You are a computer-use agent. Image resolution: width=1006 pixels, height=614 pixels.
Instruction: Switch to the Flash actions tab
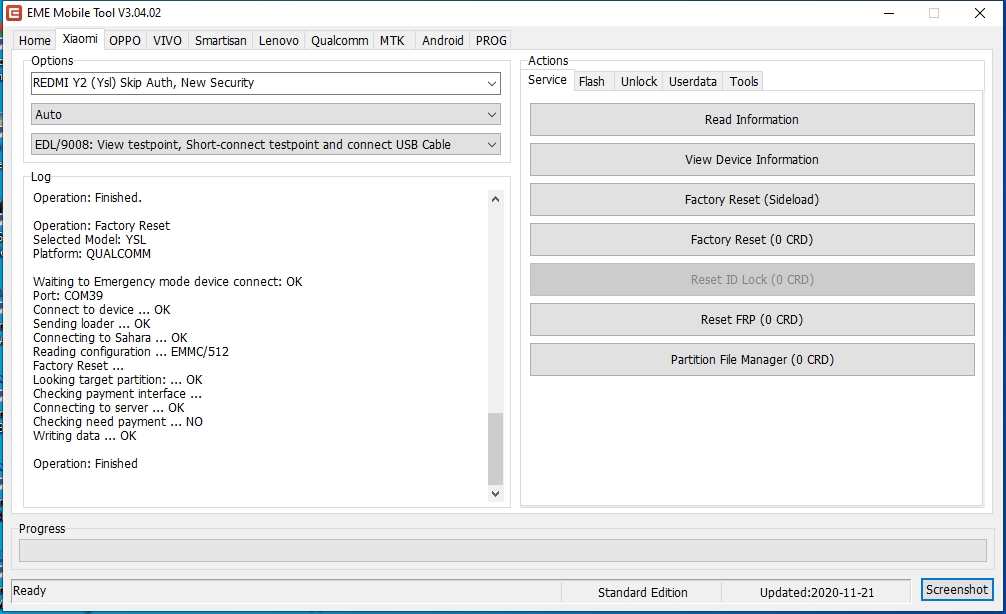point(592,81)
